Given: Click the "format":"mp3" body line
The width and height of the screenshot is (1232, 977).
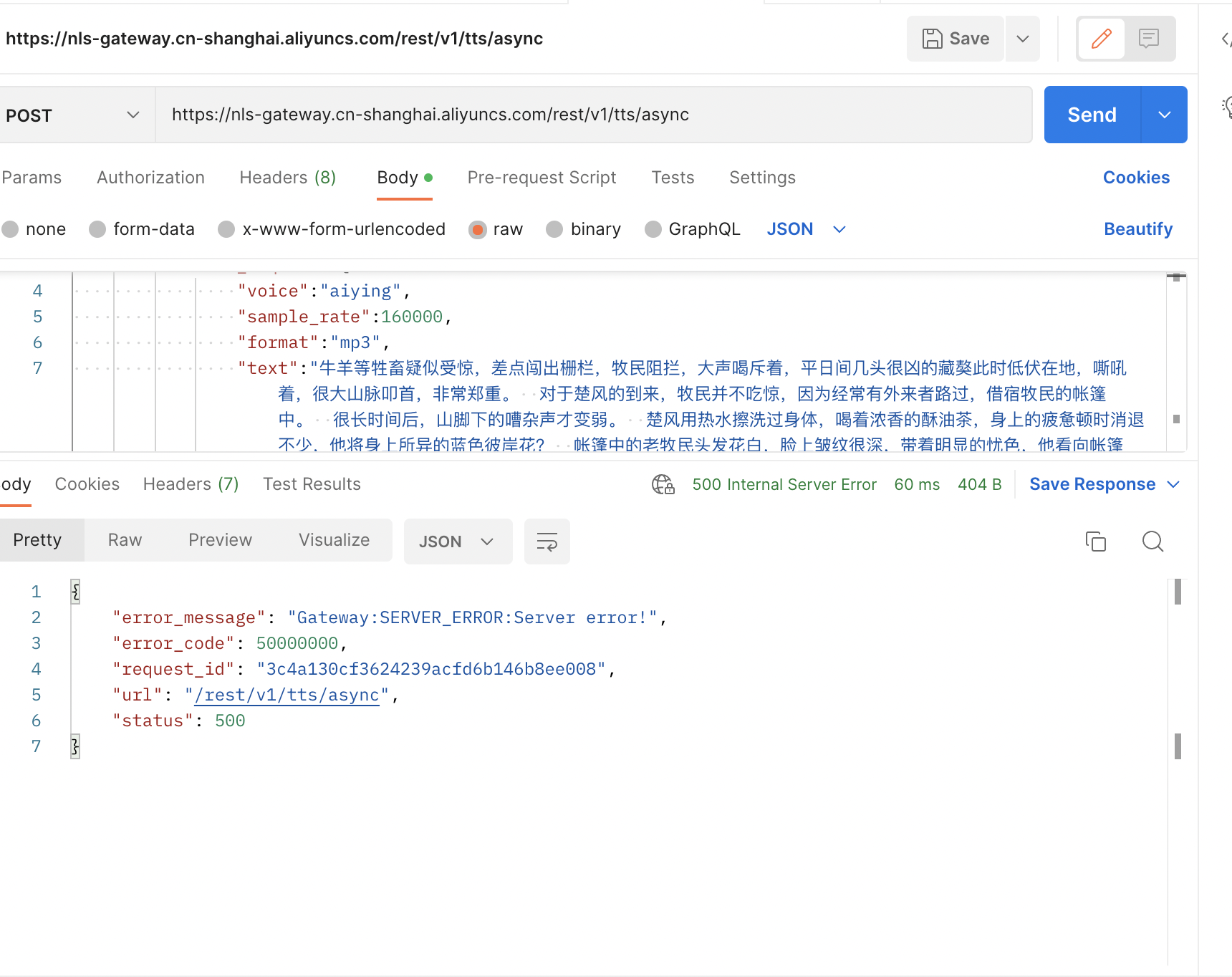Looking at the screenshot, I should 314,343.
